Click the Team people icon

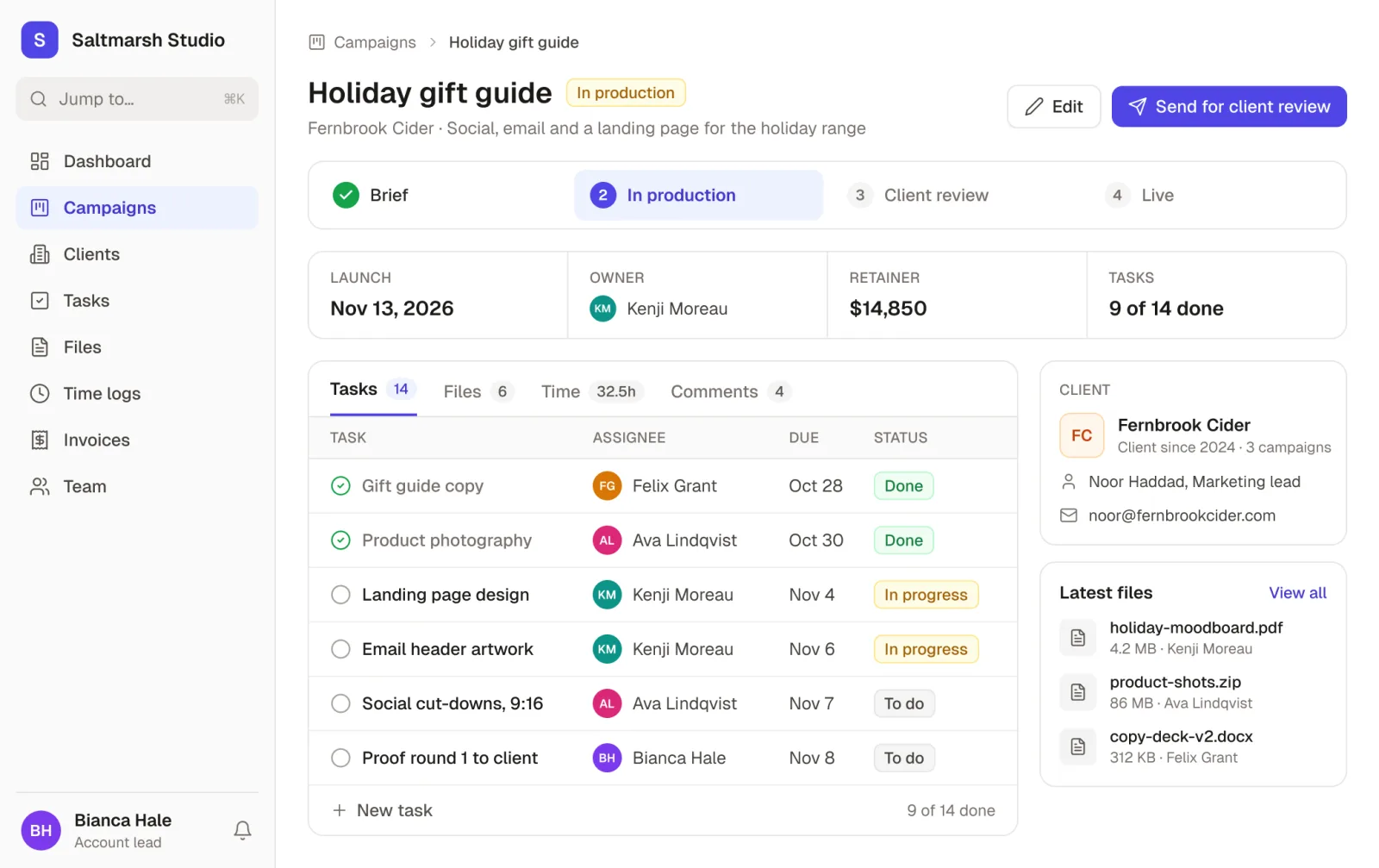point(40,486)
